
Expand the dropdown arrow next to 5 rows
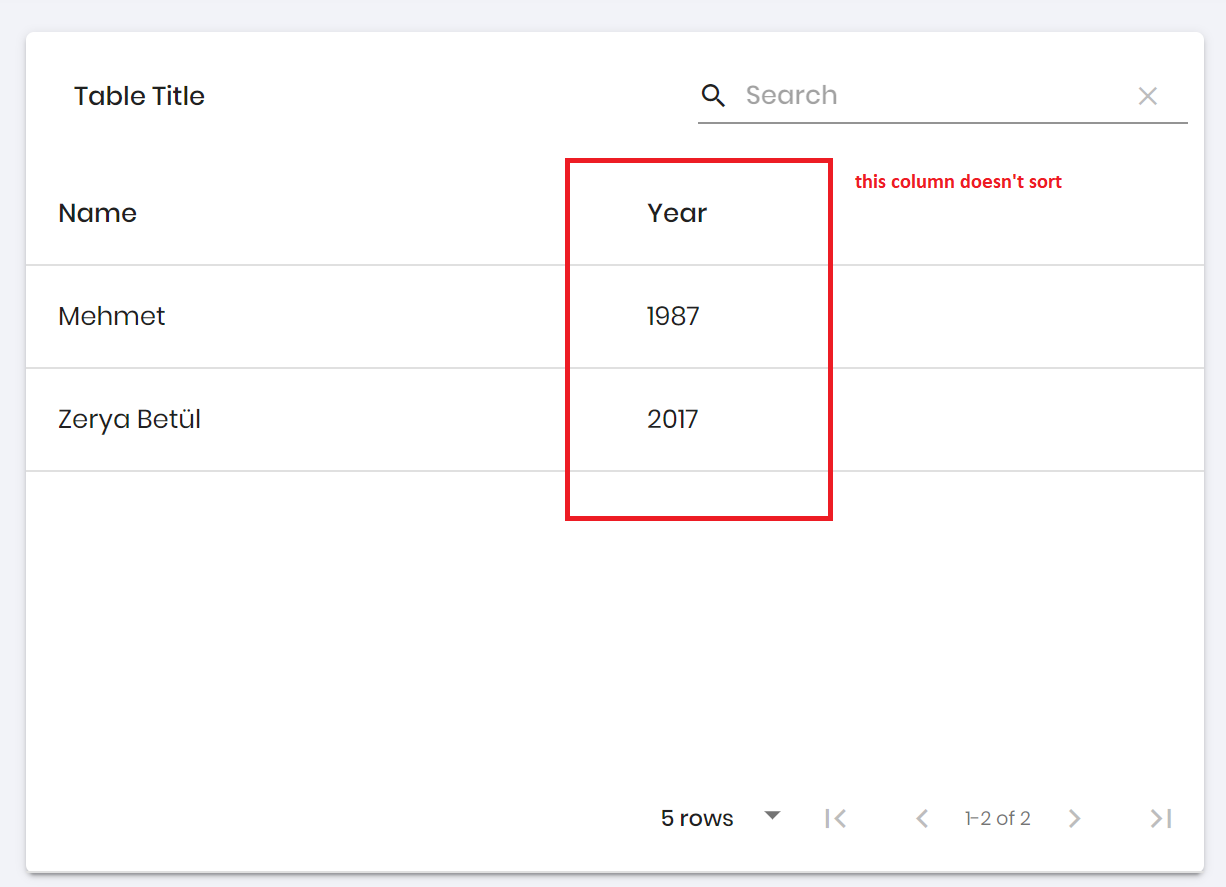coord(771,816)
